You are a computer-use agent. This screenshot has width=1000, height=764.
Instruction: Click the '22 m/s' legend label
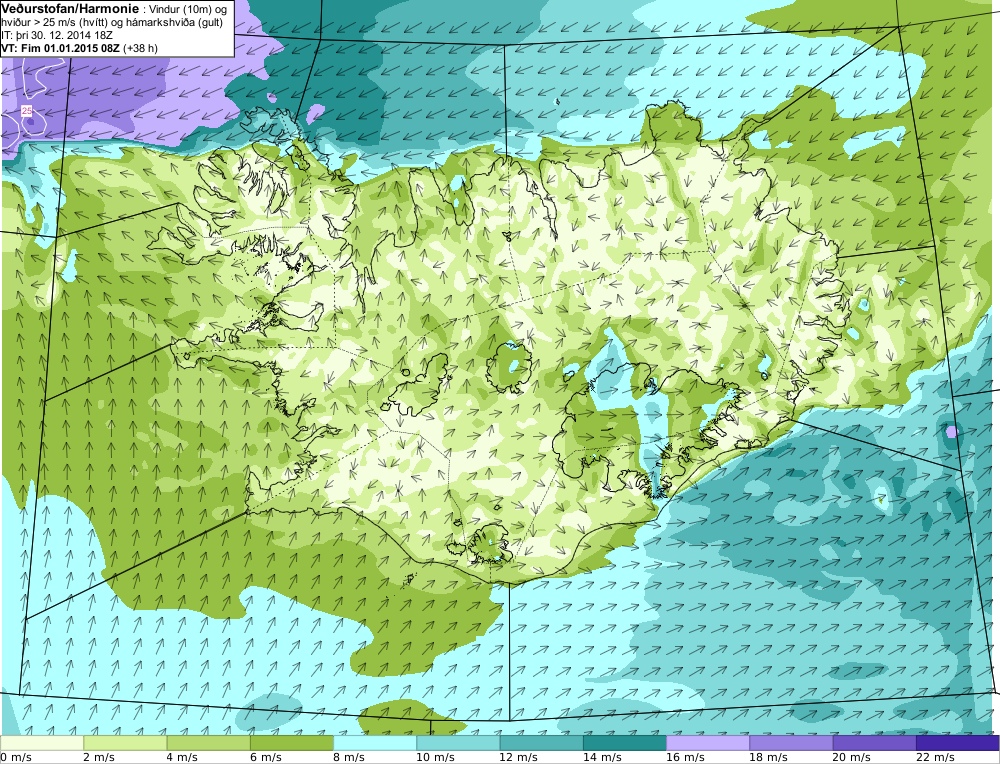coord(935,757)
